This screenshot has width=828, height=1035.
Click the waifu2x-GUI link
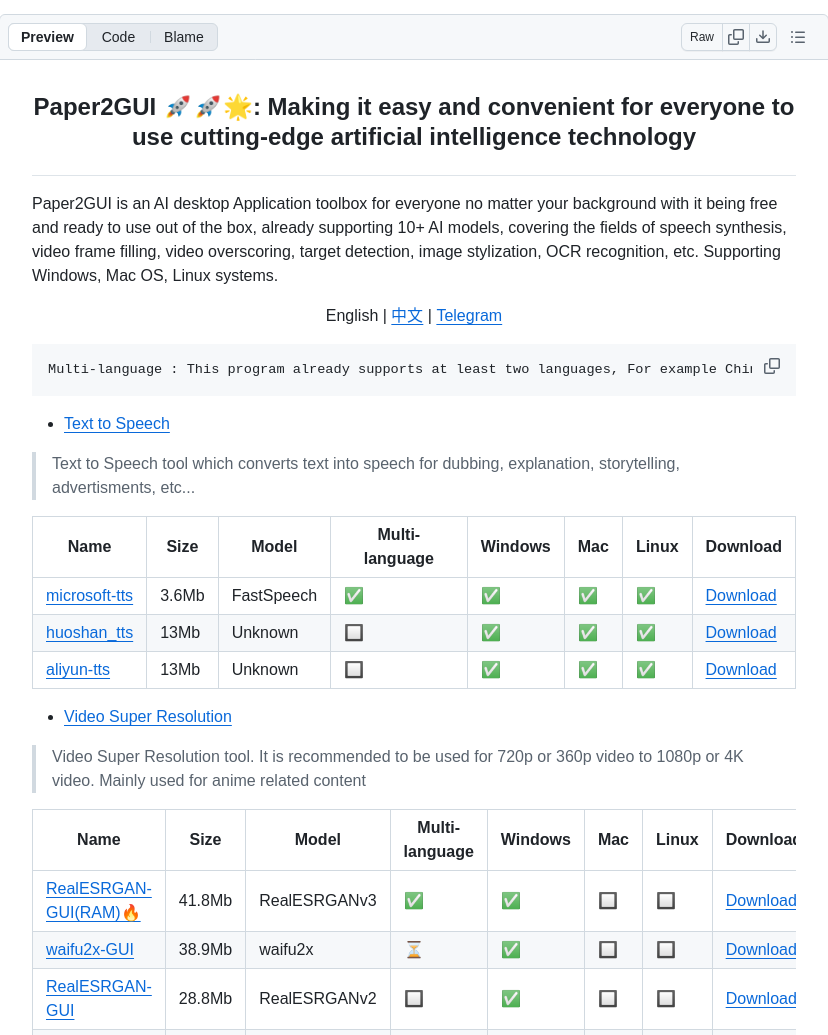(x=90, y=950)
